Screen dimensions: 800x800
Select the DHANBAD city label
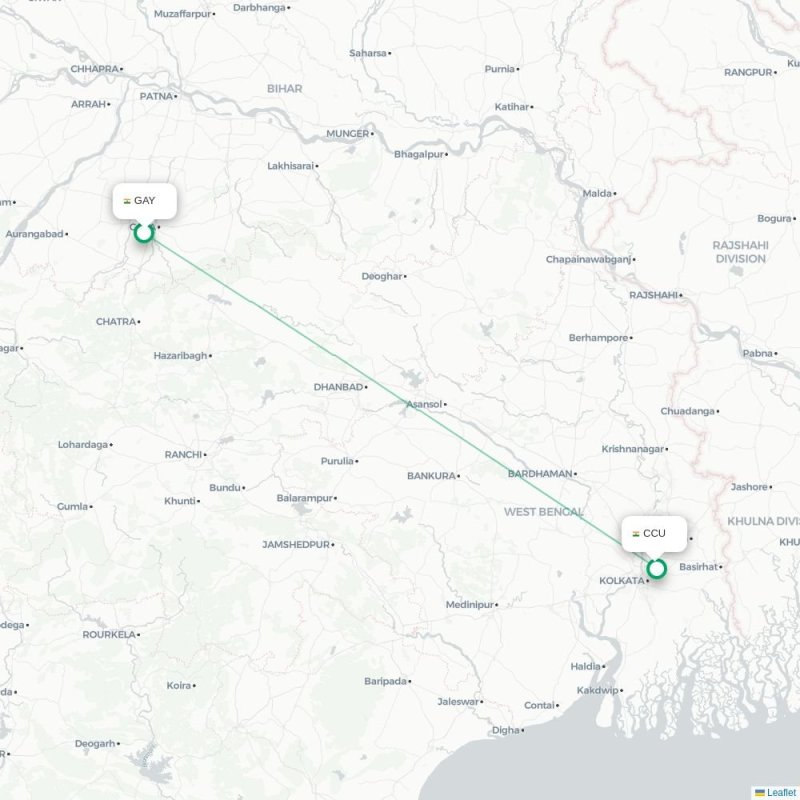click(x=338, y=387)
